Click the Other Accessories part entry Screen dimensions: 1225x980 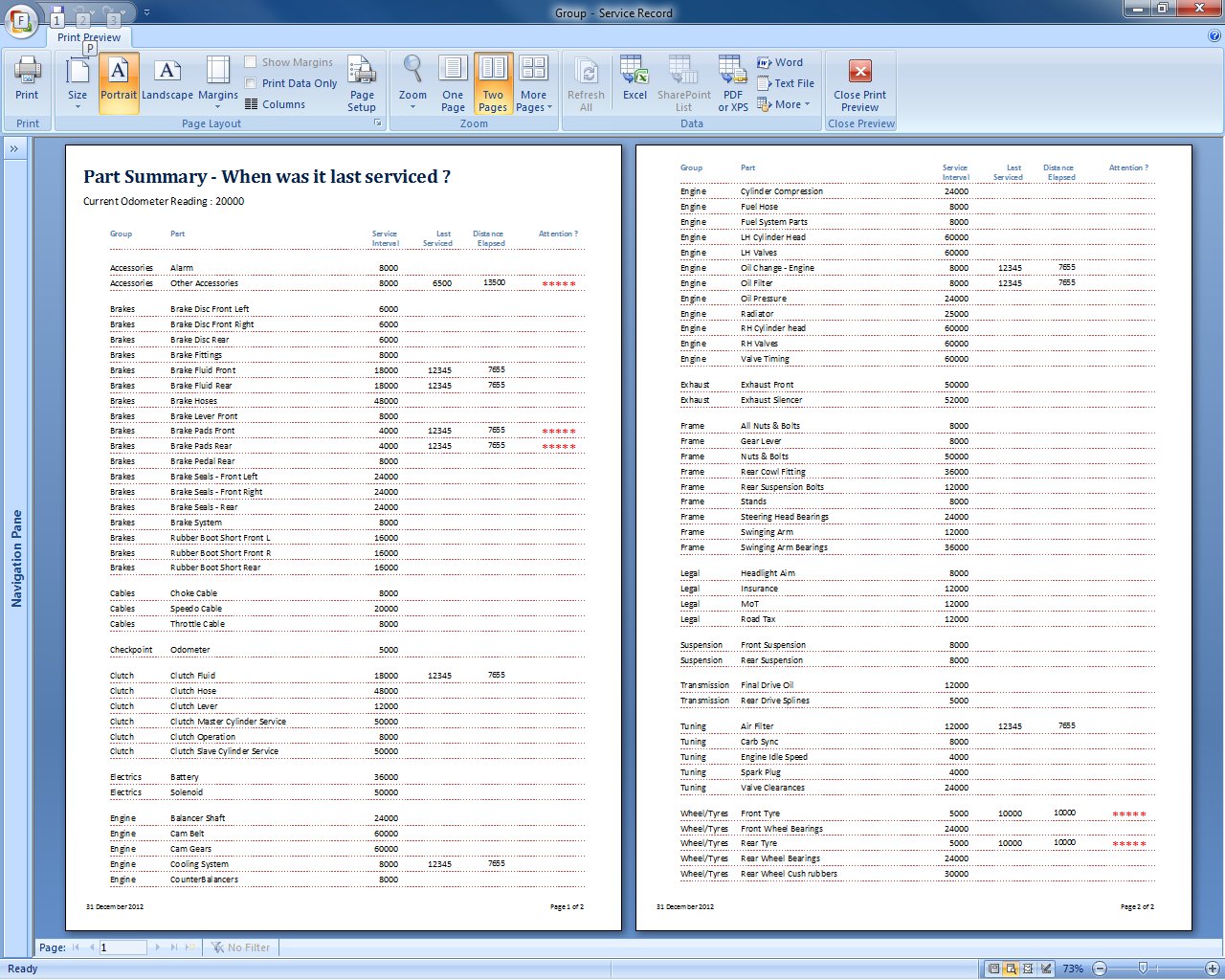pos(204,283)
